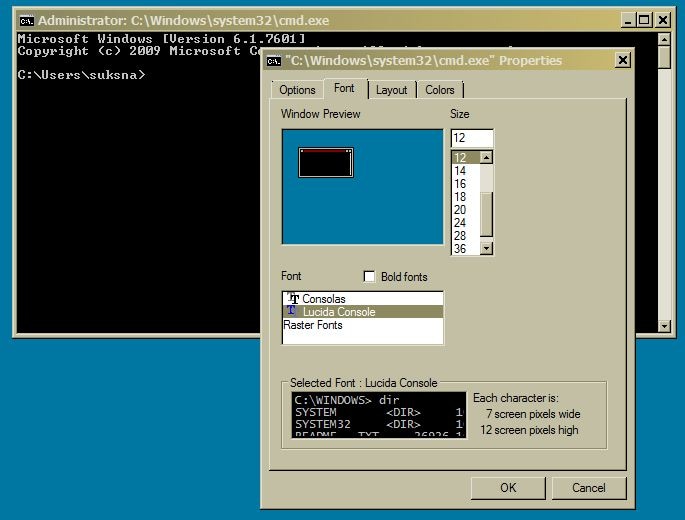Switch to the Options tab

[x=297, y=90]
